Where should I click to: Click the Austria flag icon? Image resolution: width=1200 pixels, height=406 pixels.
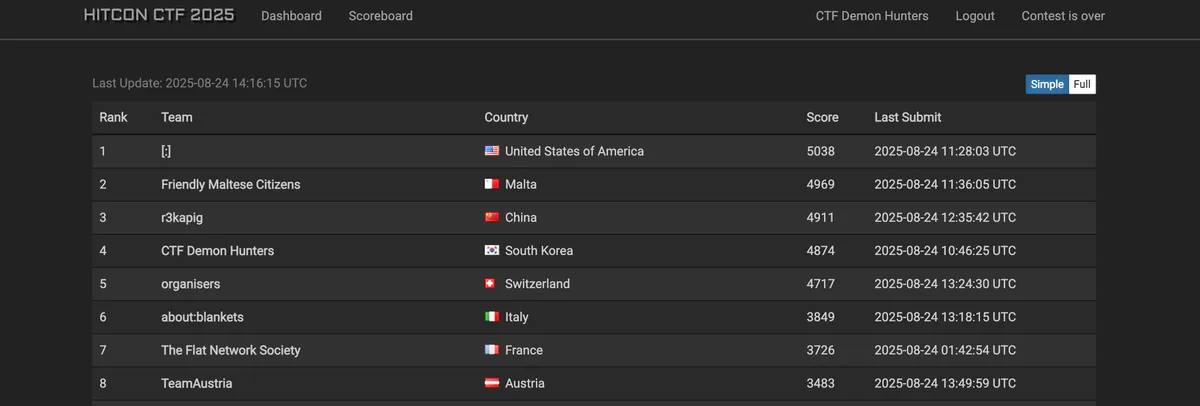pos(491,383)
